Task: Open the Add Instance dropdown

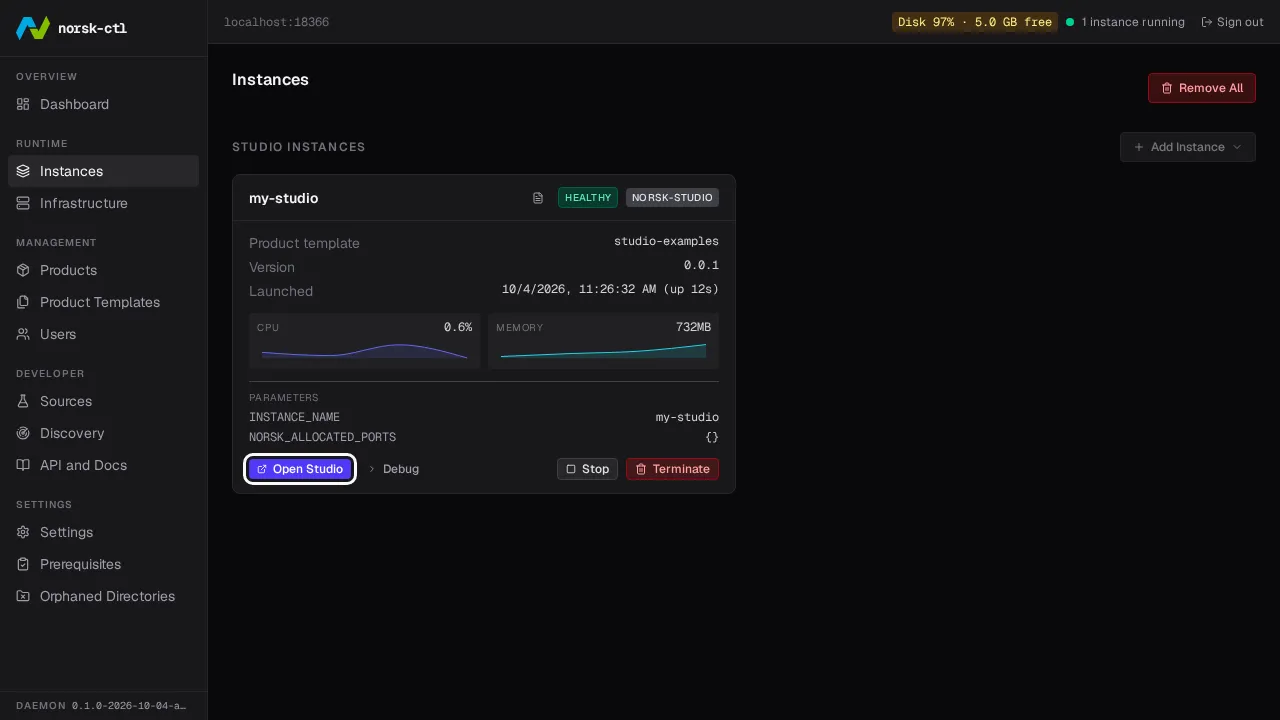Action: click(x=1188, y=147)
